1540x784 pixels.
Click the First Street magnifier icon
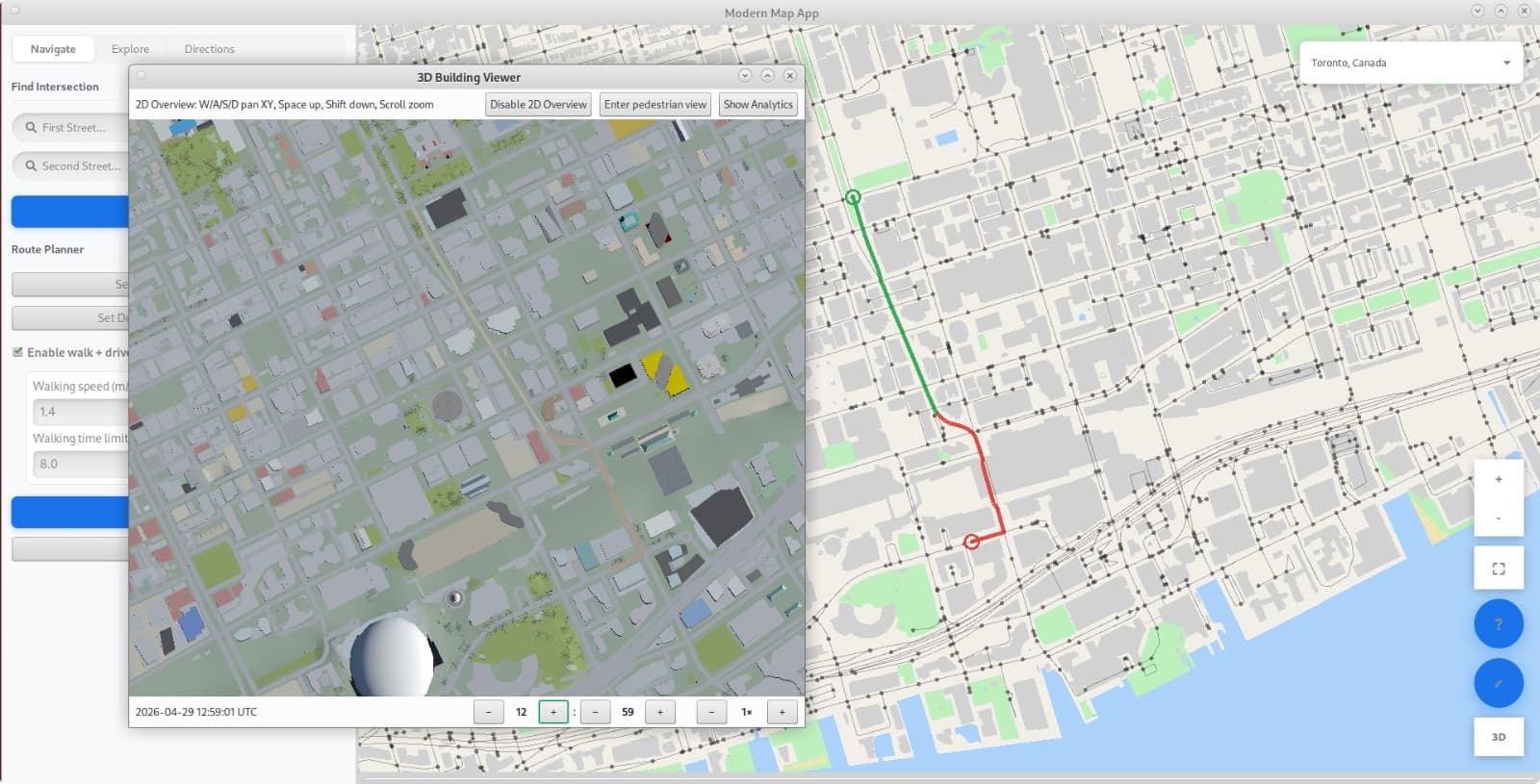point(31,127)
